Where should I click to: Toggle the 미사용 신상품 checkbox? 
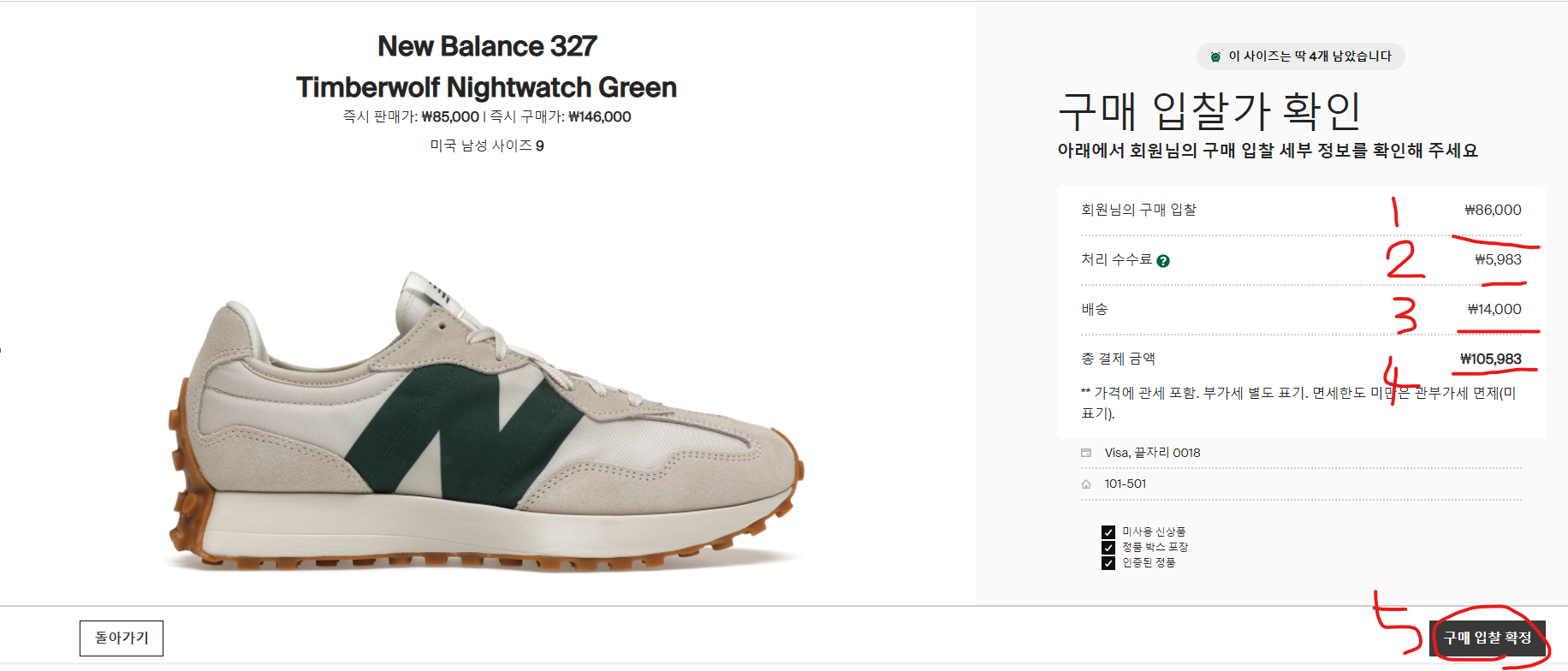coord(1108,532)
